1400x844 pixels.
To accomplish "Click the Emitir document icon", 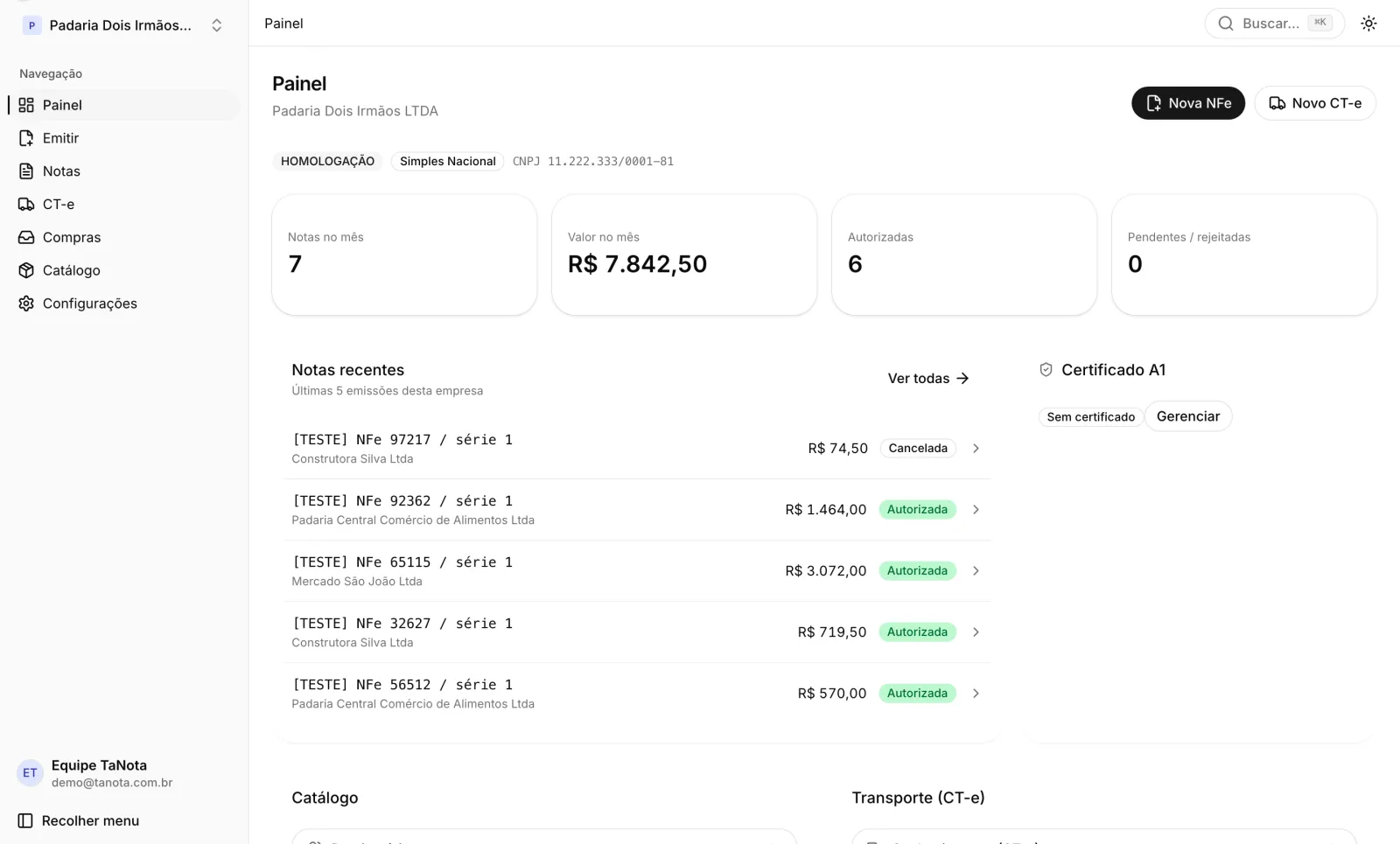I will point(26,138).
